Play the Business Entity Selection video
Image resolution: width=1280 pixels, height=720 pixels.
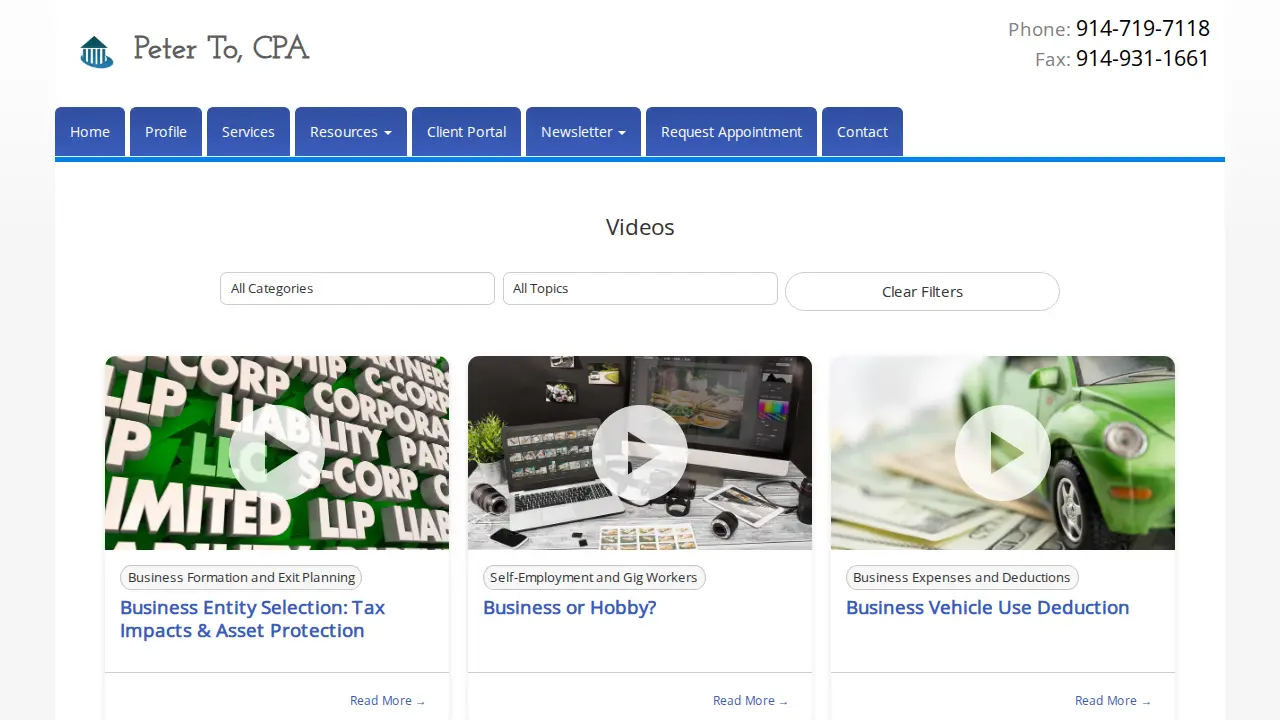point(277,453)
